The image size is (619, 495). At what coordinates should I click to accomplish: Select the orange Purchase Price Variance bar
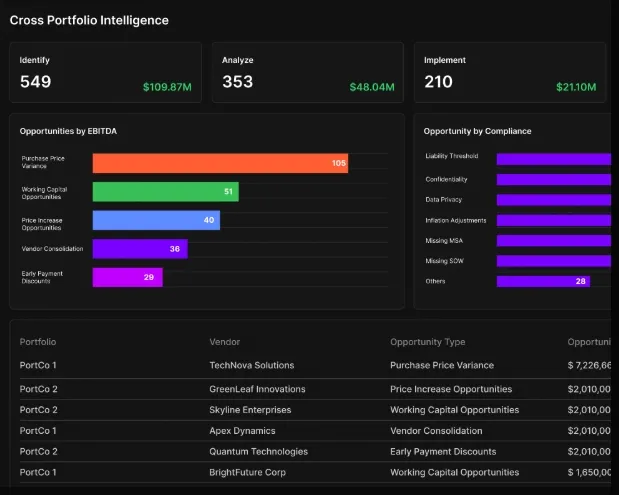220,163
